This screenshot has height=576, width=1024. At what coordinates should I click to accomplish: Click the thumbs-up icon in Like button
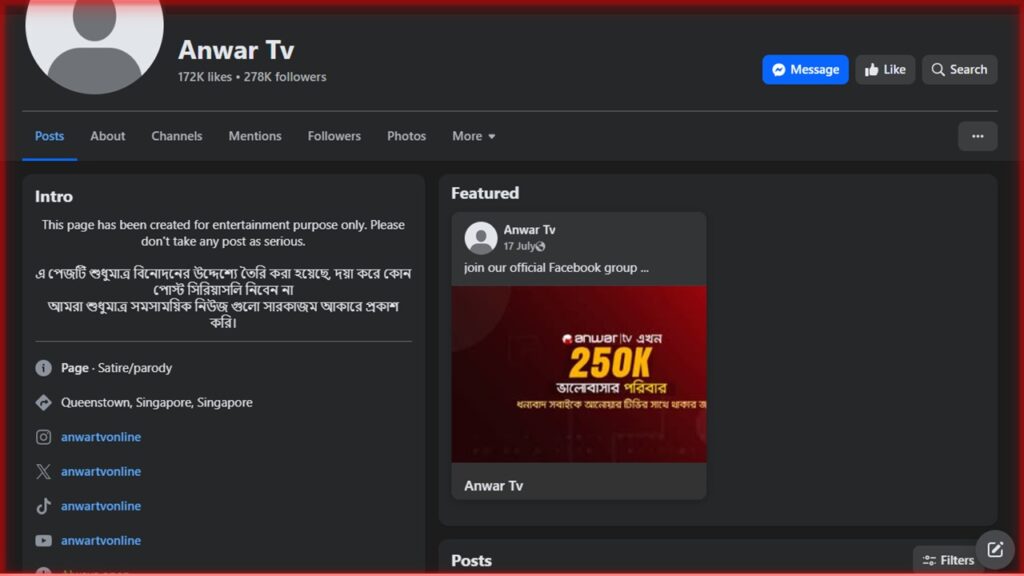tap(872, 70)
